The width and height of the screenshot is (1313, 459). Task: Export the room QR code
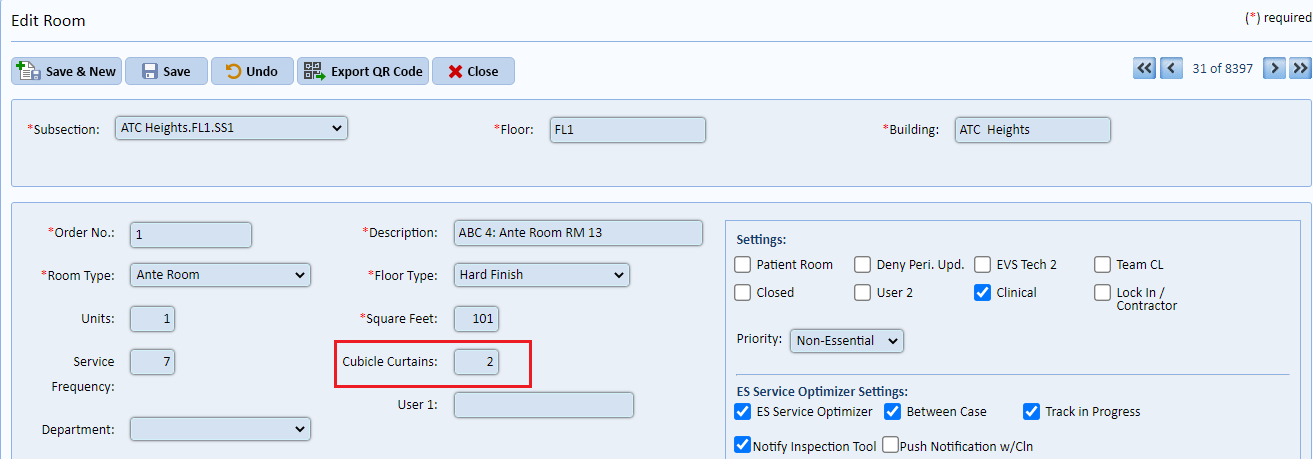(363, 71)
